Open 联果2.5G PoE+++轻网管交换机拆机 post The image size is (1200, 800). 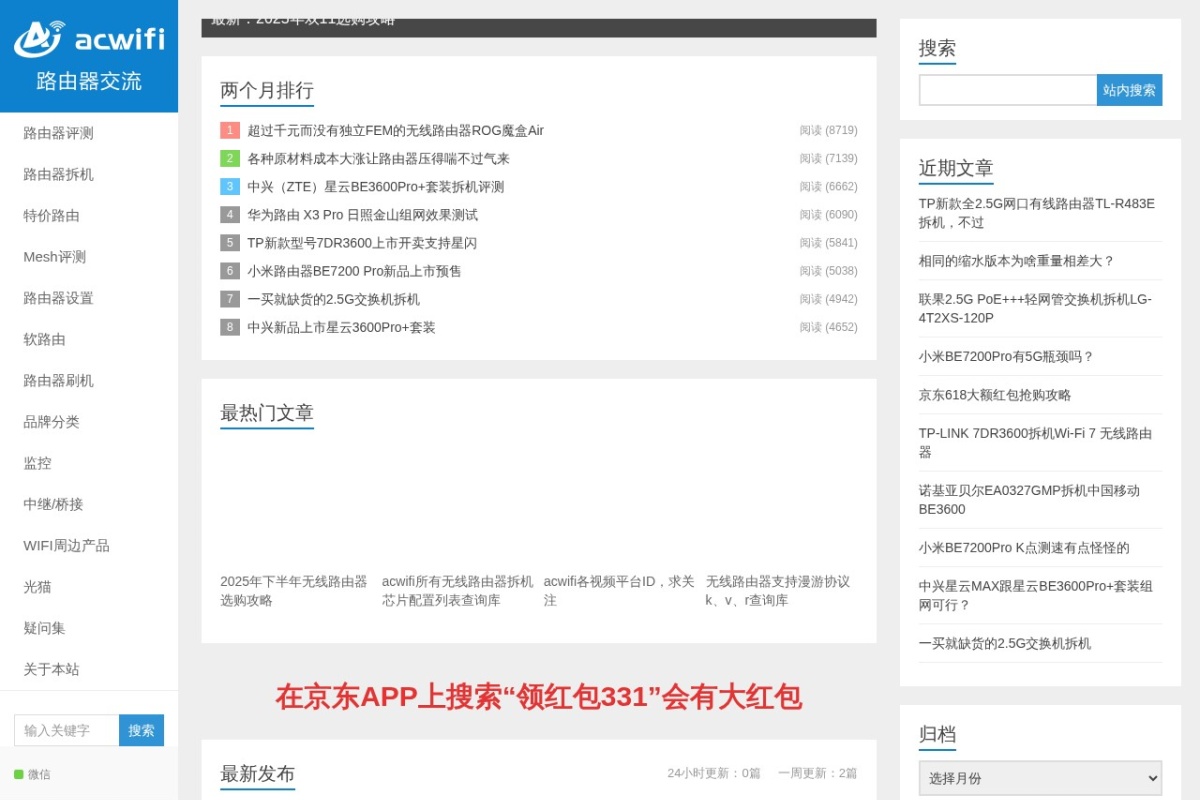pyautogui.click(x=1036, y=308)
